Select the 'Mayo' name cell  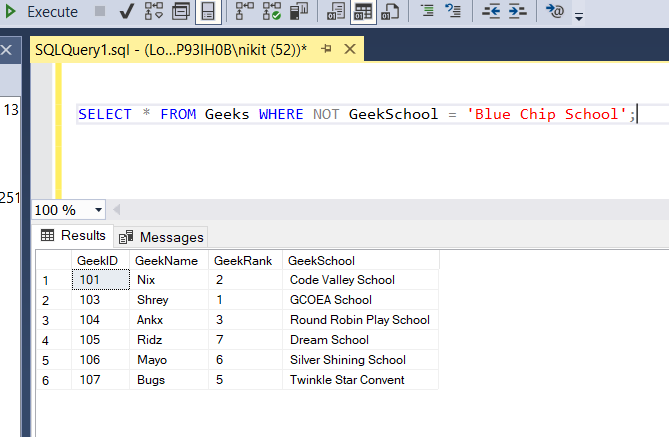pos(169,360)
